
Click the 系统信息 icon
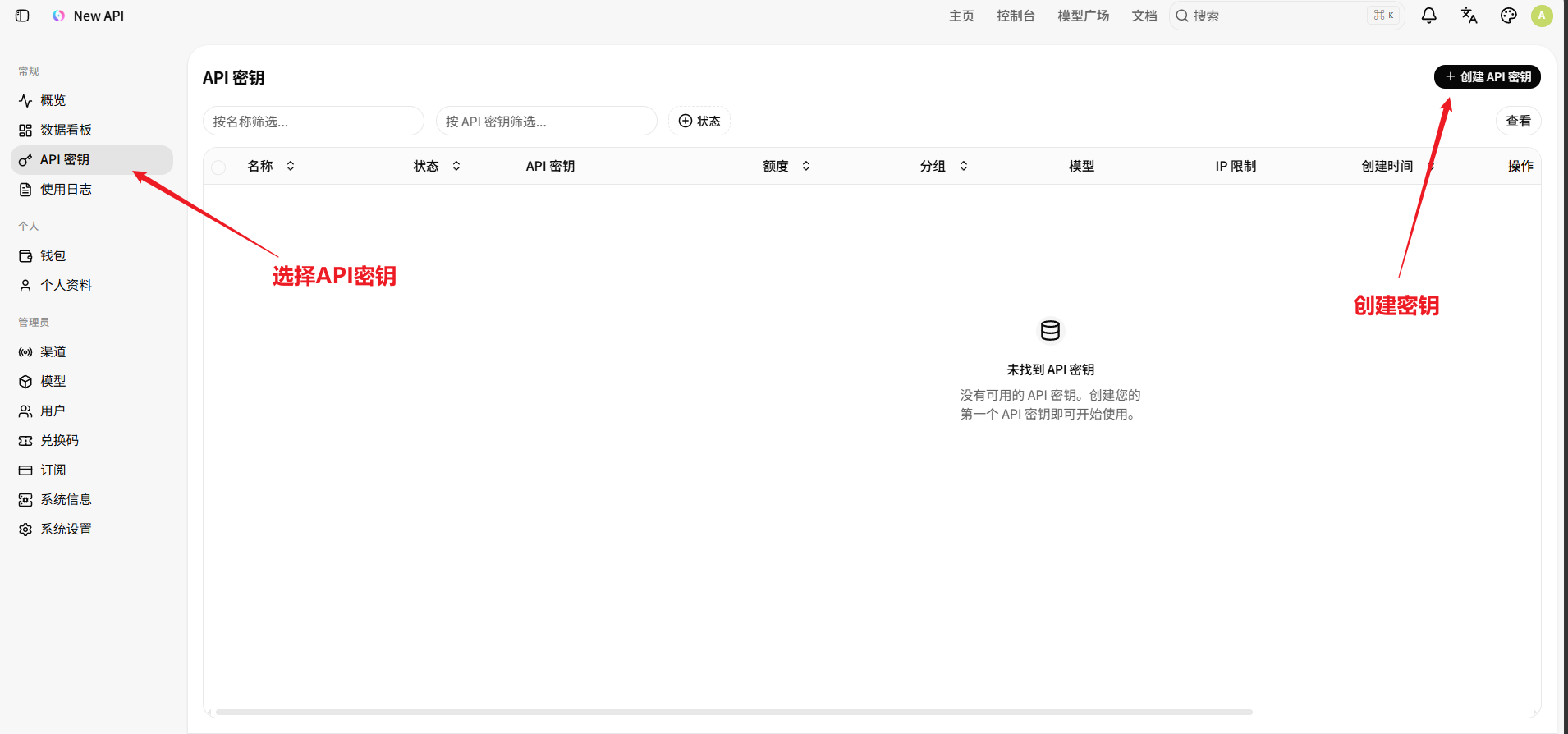[25, 499]
